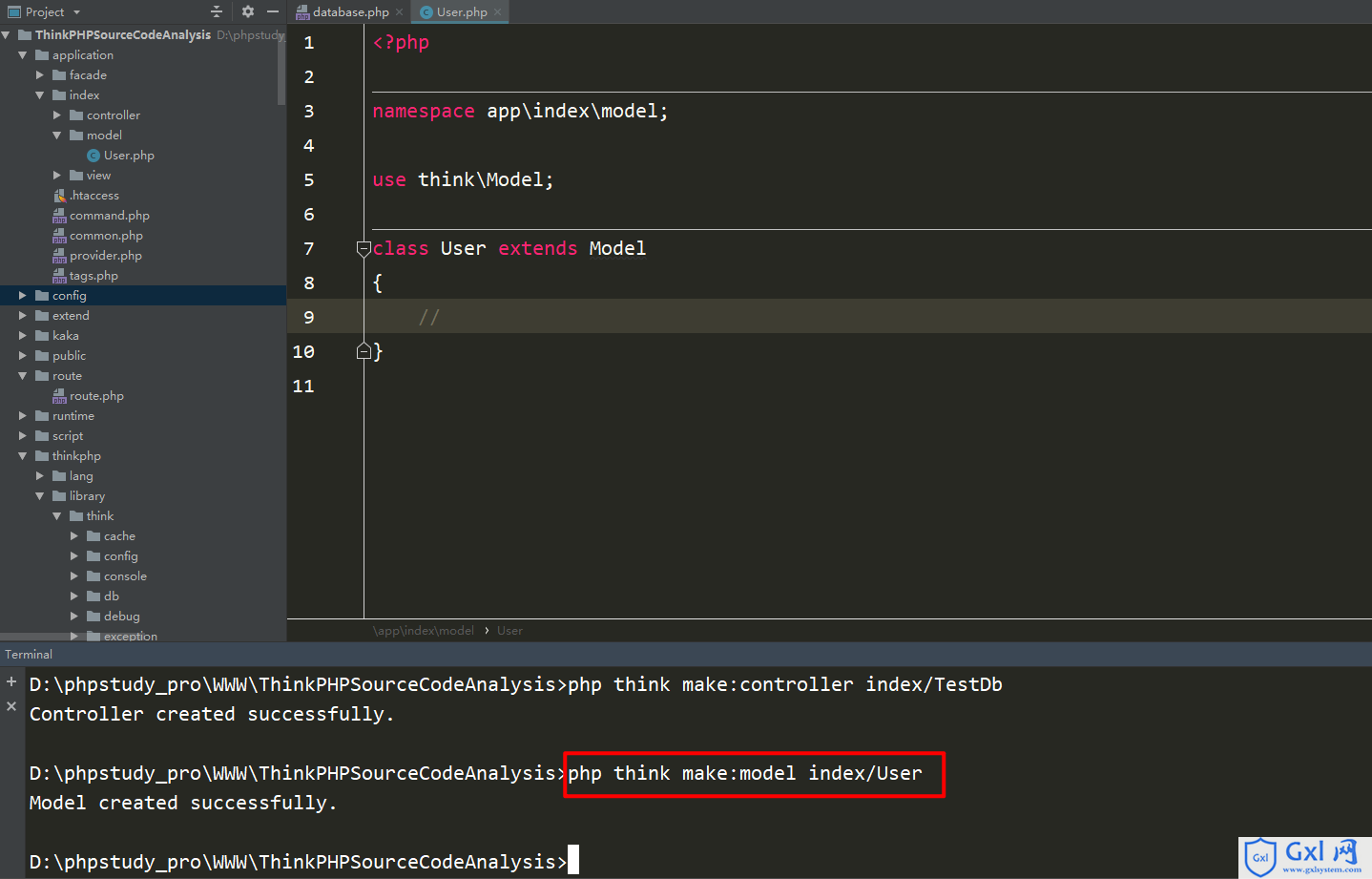This screenshot has width=1372, height=879.
Task: Collapse the application folder
Action: point(23,55)
